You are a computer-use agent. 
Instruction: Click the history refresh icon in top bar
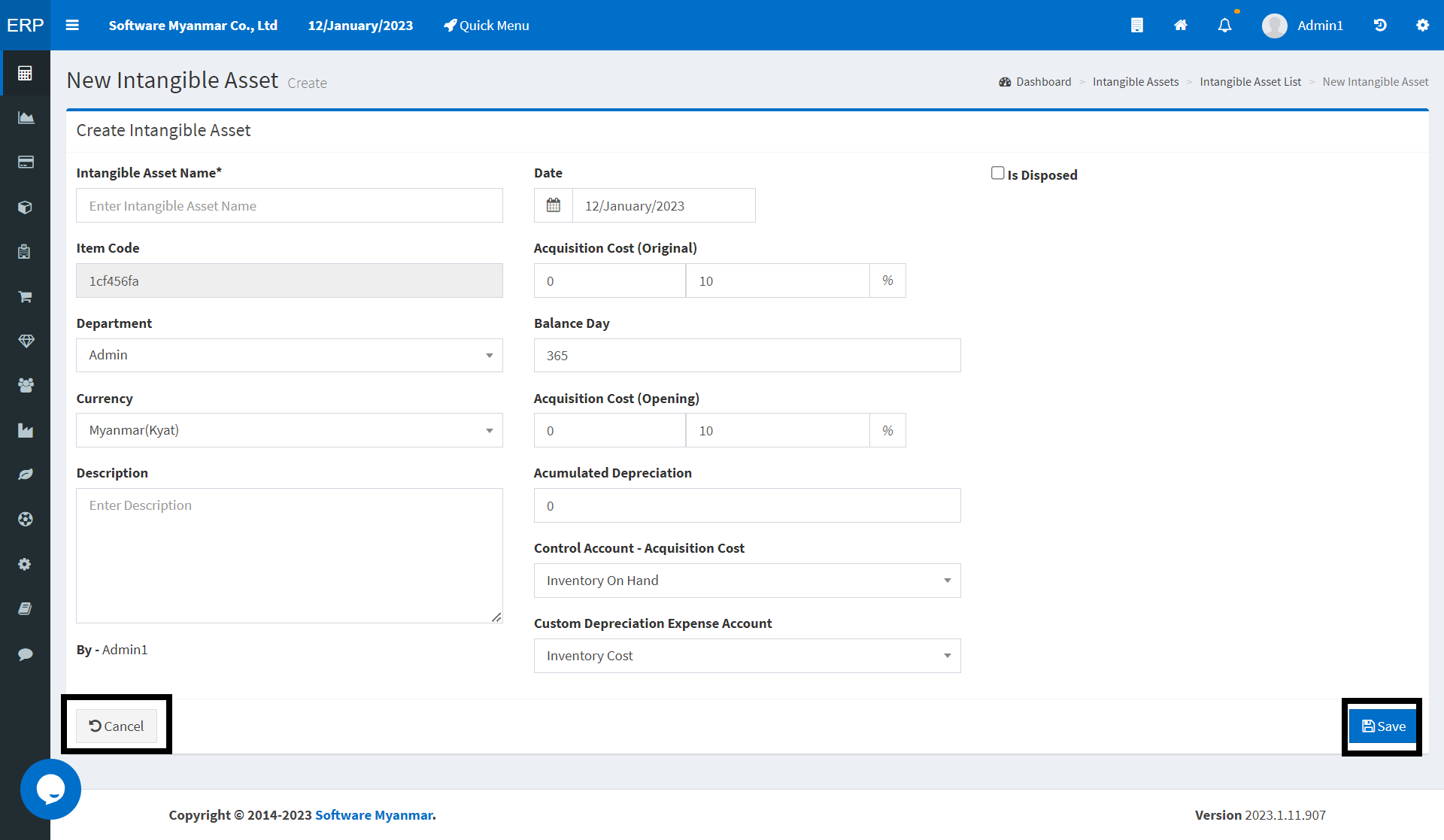(x=1379, y=25)
